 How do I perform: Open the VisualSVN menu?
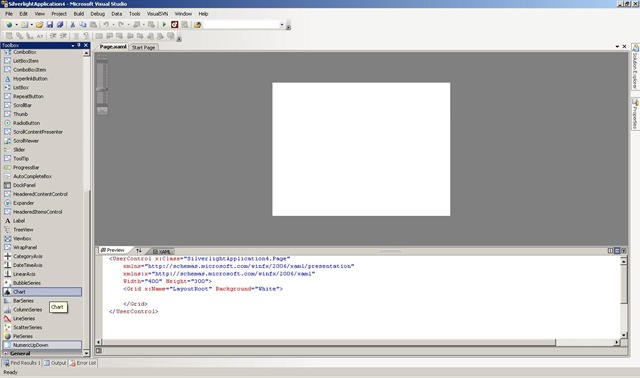pos(157,14)
